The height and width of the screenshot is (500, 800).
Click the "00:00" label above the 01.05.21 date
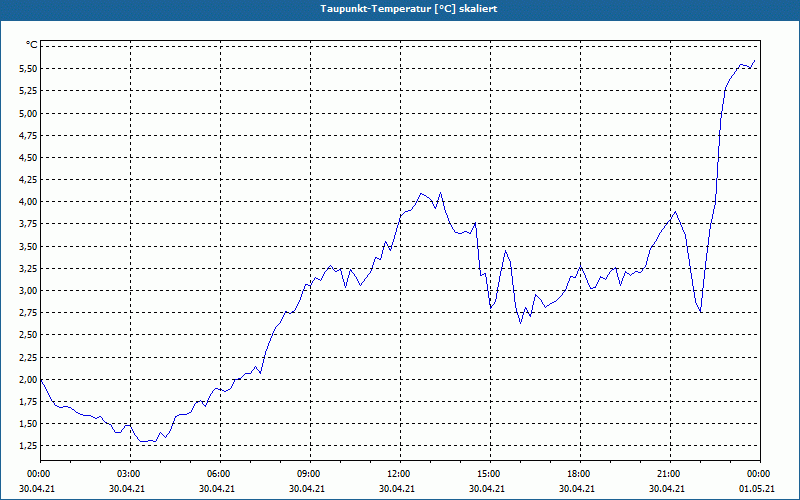point(760,474)
